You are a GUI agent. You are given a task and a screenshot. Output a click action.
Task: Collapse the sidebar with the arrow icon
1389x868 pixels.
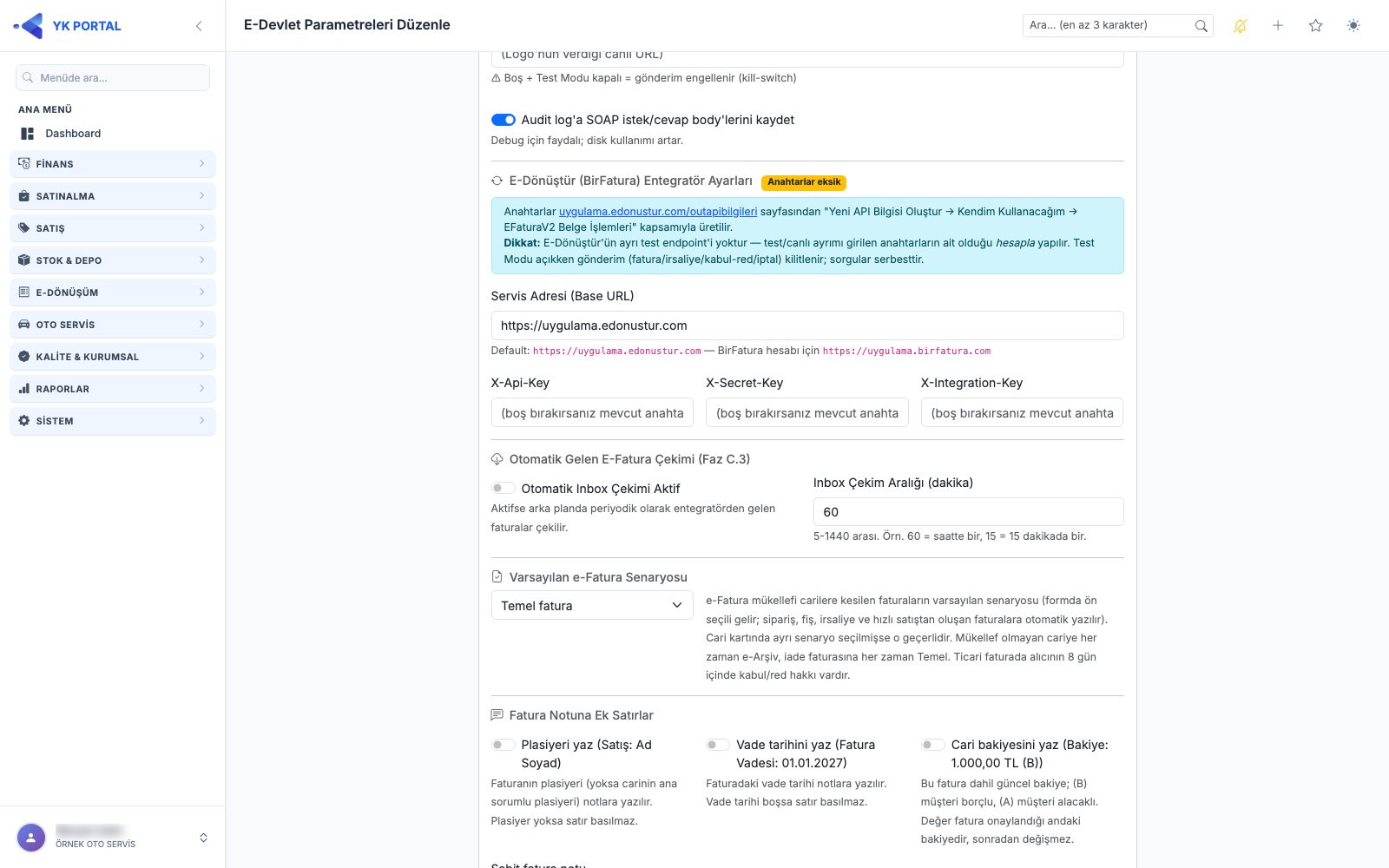point(199,26)
